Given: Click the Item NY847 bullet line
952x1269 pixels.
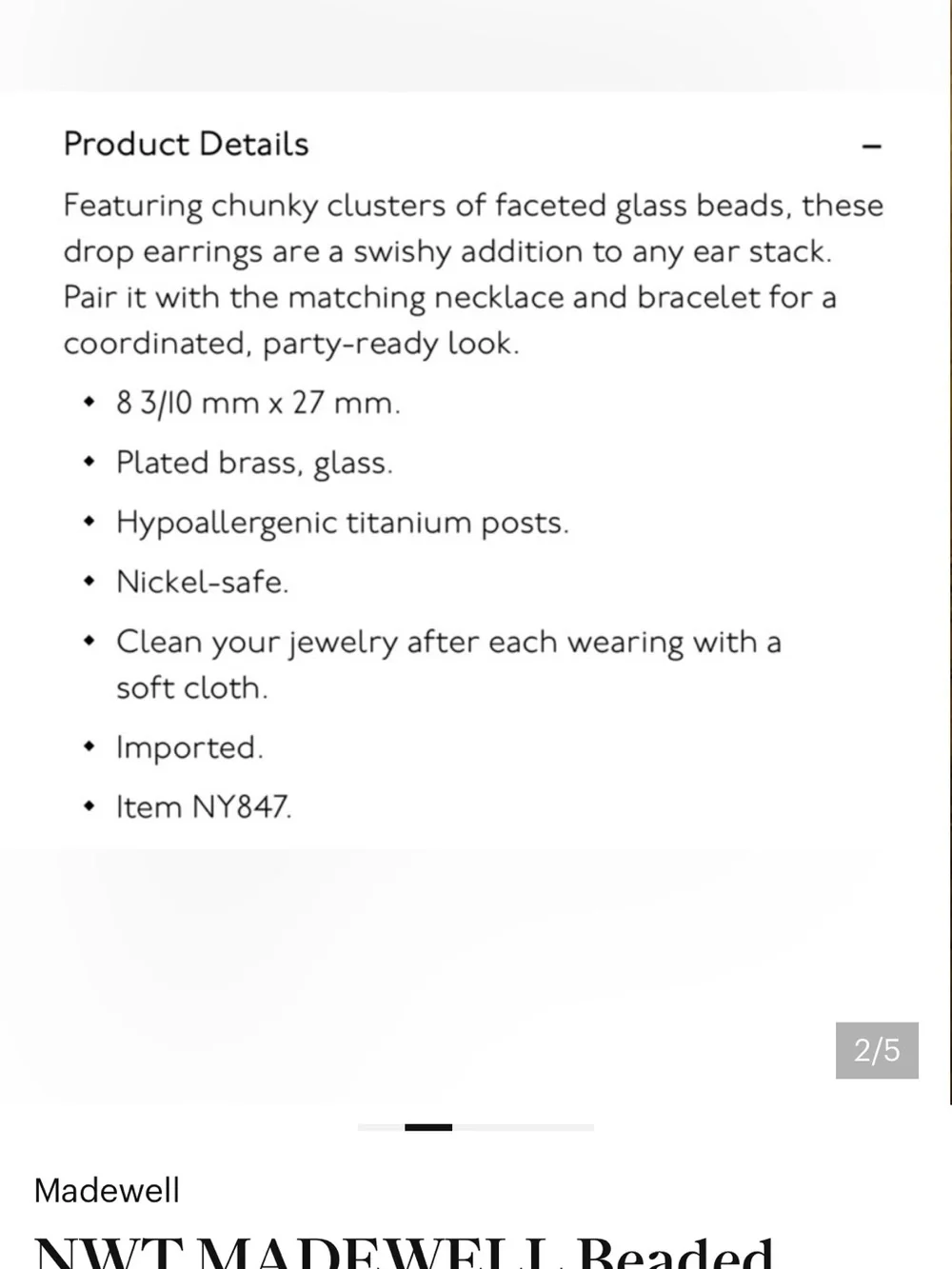Looking at the screenshot, I should tap(204, 807).
